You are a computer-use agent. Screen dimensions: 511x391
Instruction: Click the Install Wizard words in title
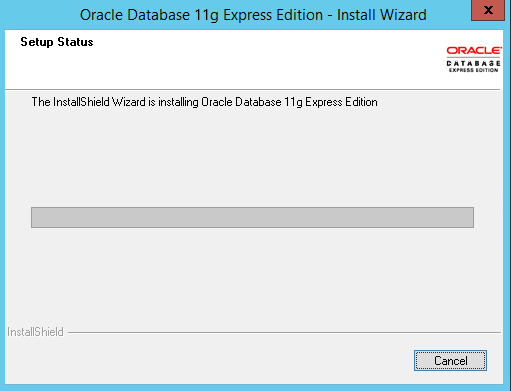(x=382, y=15)
